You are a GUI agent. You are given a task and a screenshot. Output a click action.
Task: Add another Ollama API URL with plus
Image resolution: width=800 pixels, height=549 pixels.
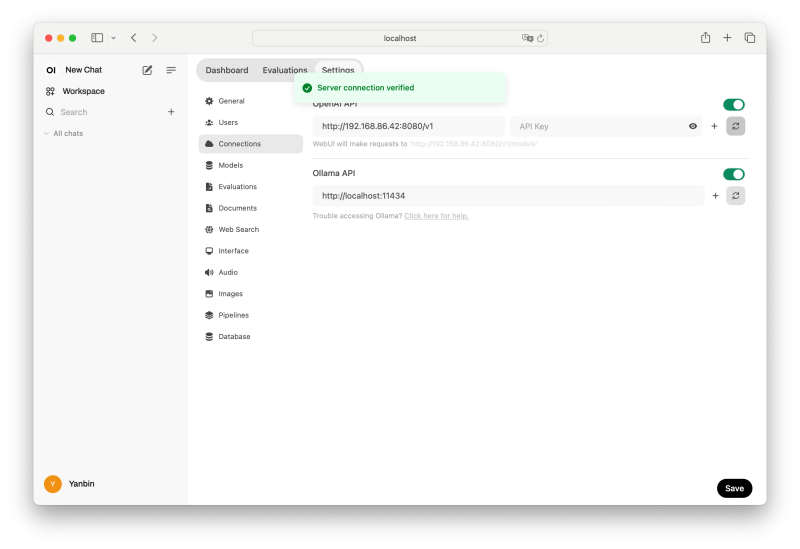point(715,196)
